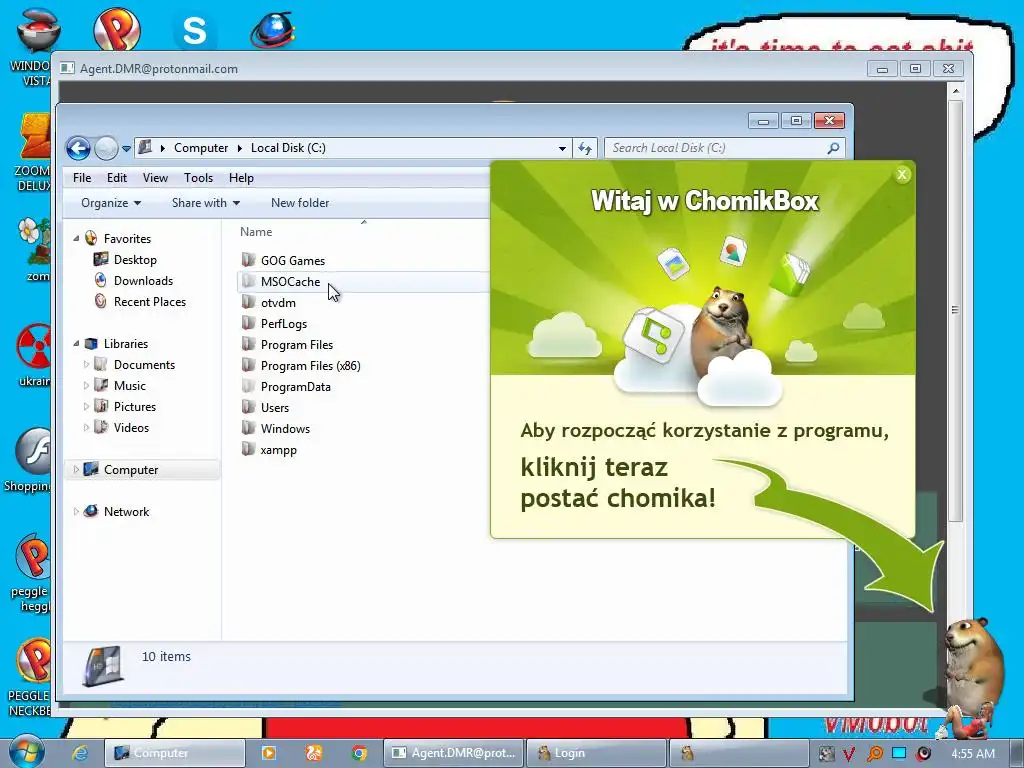Expand the Network node
This screenshot has width=1024, height=768.
(x=76, y=511)
